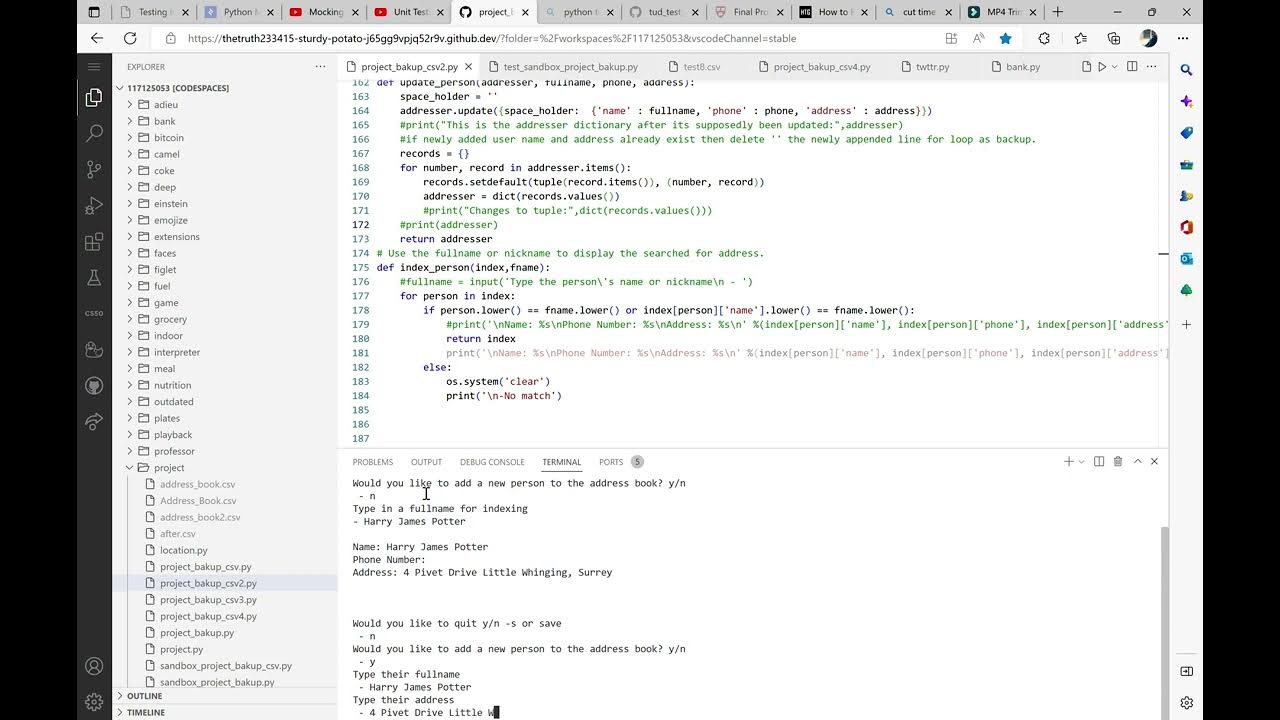The width and height of the screenshot is (1280, 720).
Task: Open Edge sidebar search icon
Action: click(1186, 70)
